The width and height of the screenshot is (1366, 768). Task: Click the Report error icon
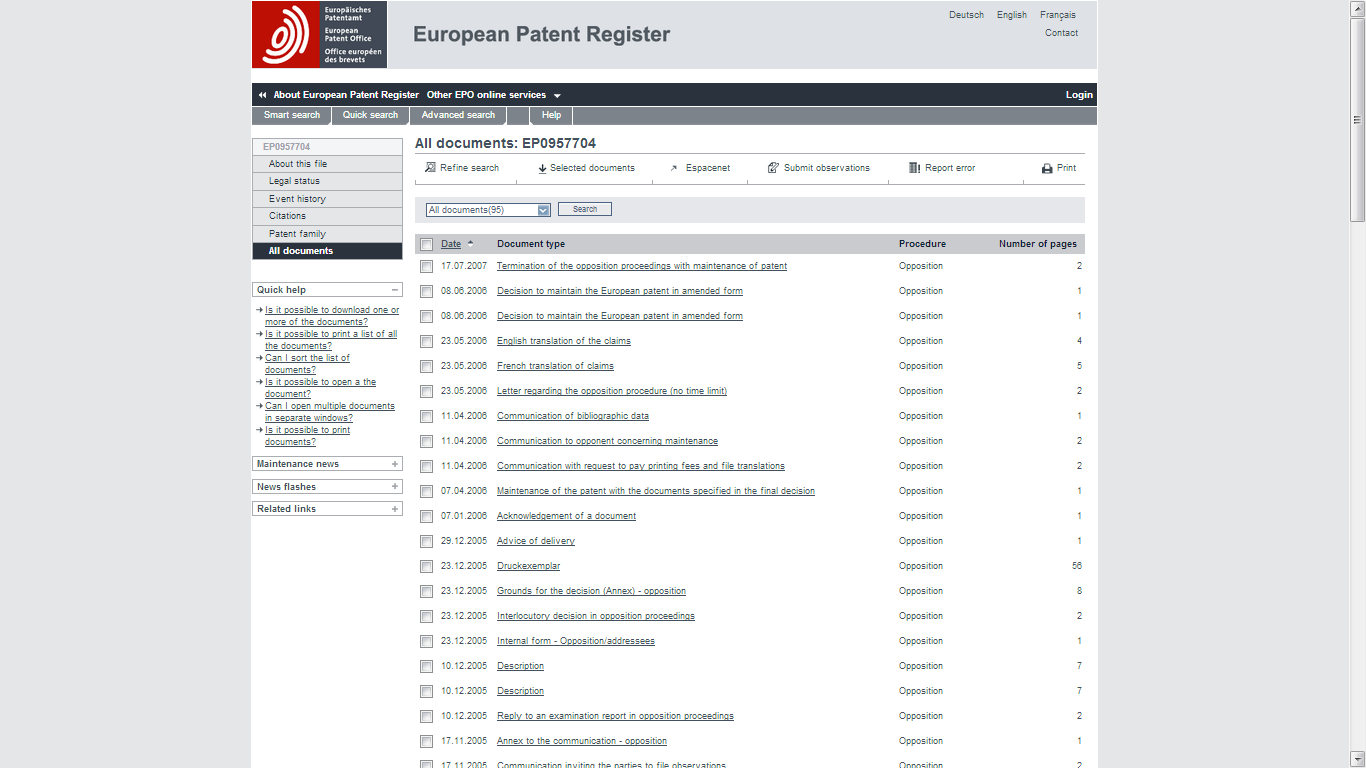tap(914, 168)
